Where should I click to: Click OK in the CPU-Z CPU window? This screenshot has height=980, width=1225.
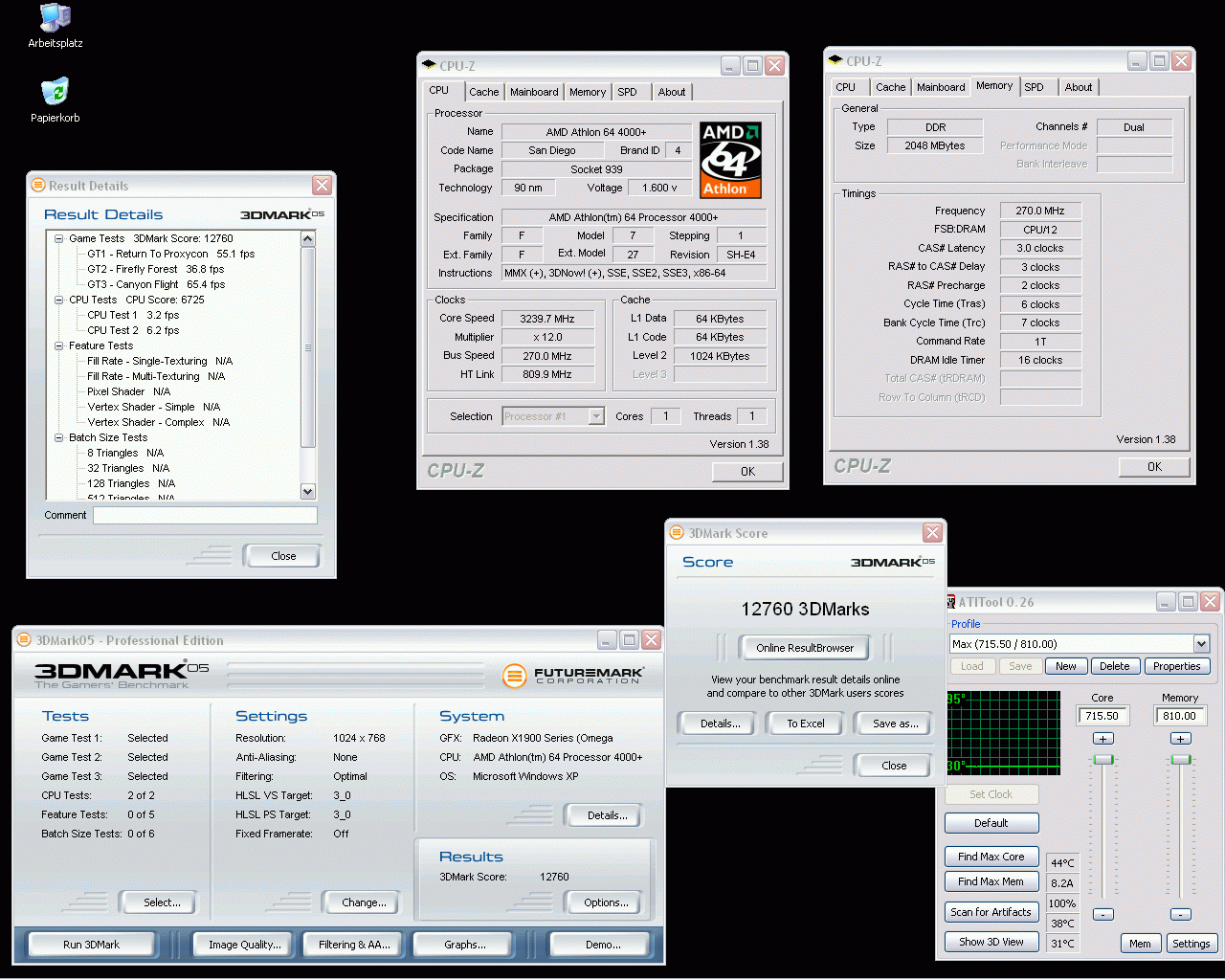pos(747,472)
